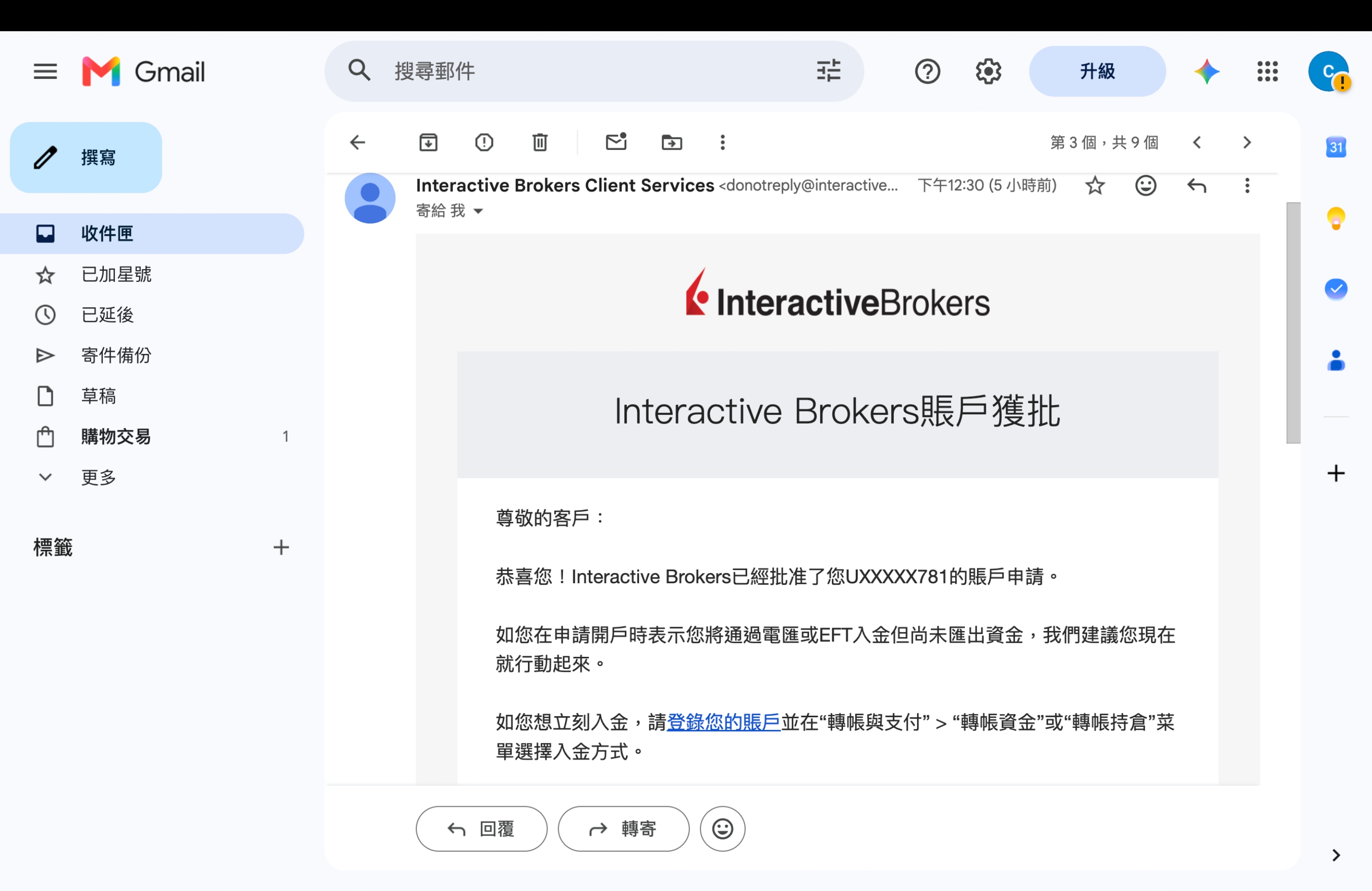Click emoji reaction button beside 轉寄
1372x891 pixels.
(722, 829)
